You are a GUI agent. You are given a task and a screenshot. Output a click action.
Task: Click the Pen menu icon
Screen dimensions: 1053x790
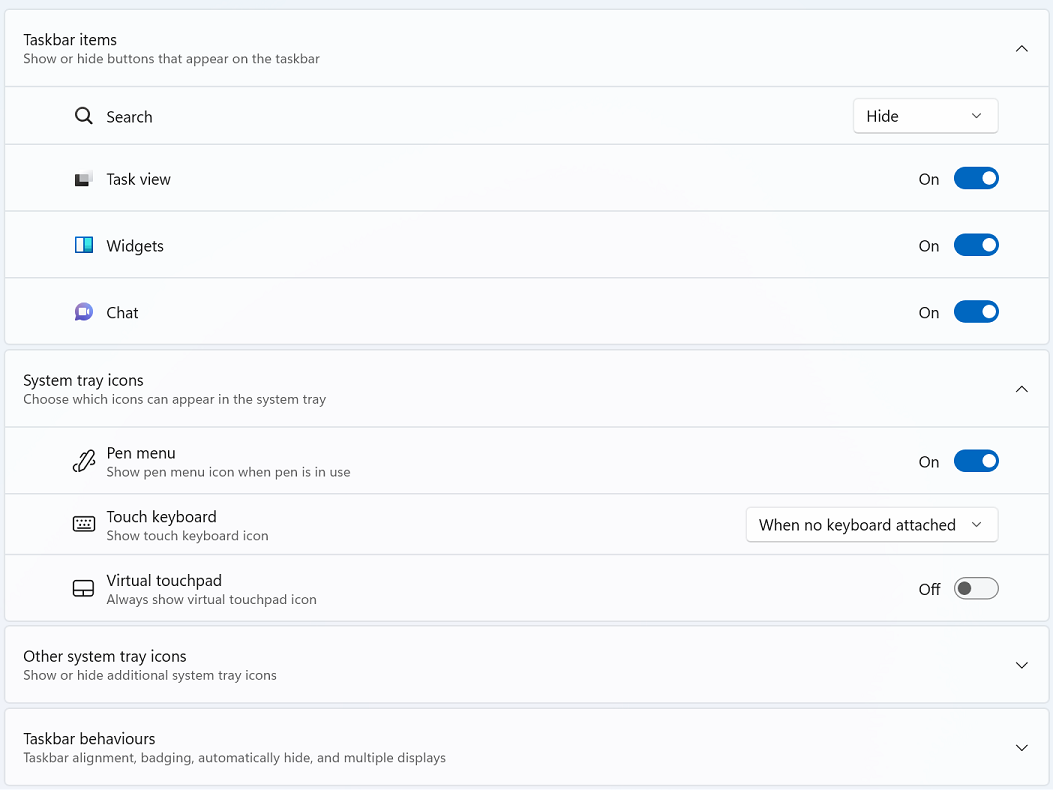(83, 462)
